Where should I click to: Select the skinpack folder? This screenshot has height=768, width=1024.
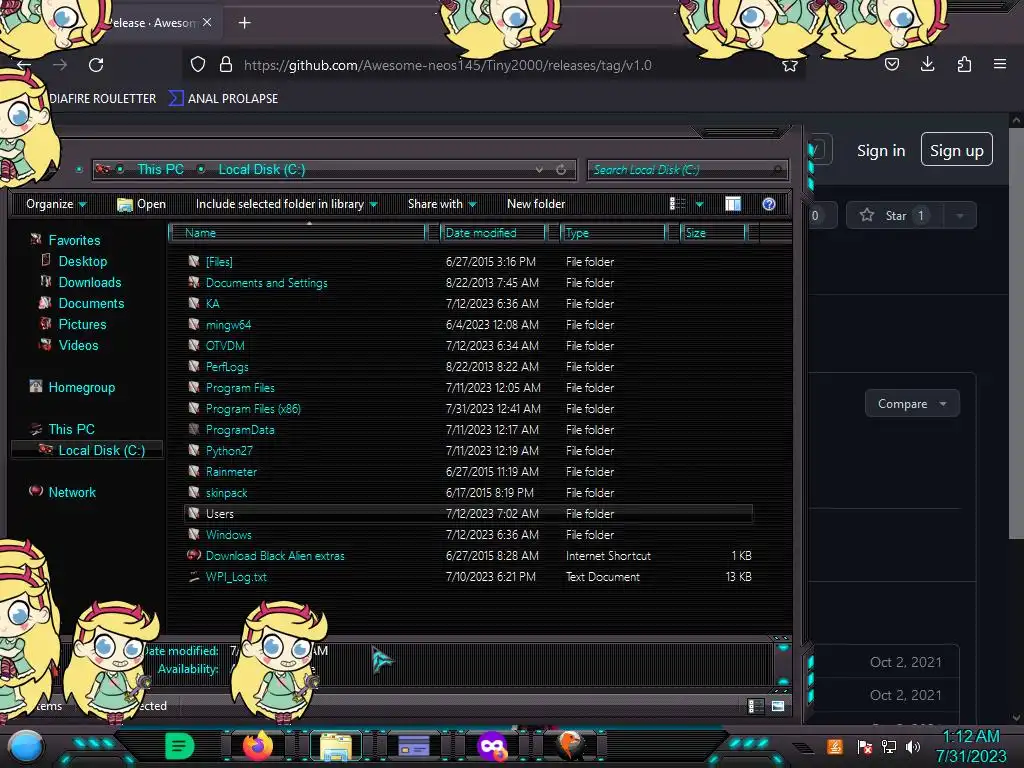[226, 493]
